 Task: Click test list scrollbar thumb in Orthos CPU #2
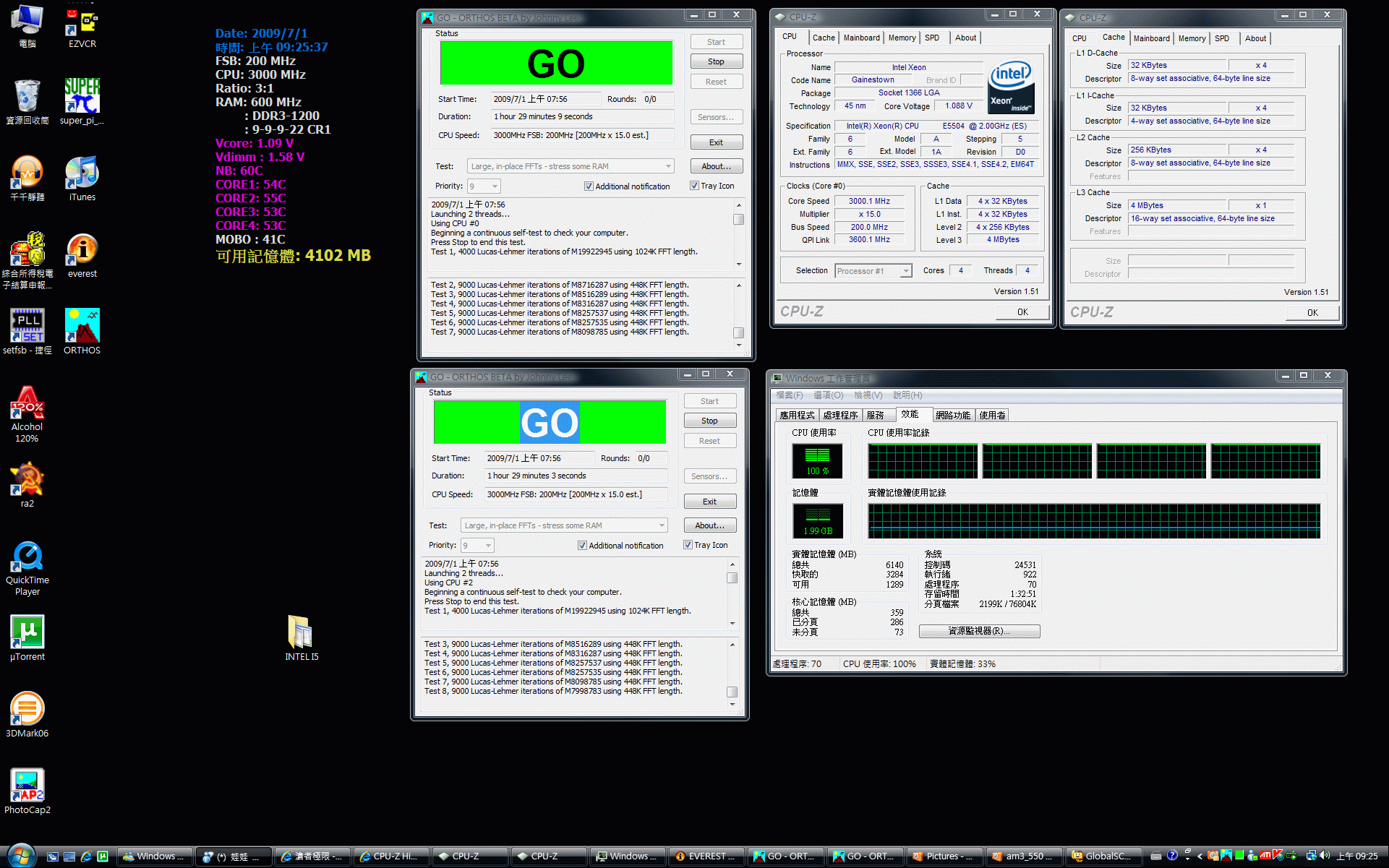732,692
